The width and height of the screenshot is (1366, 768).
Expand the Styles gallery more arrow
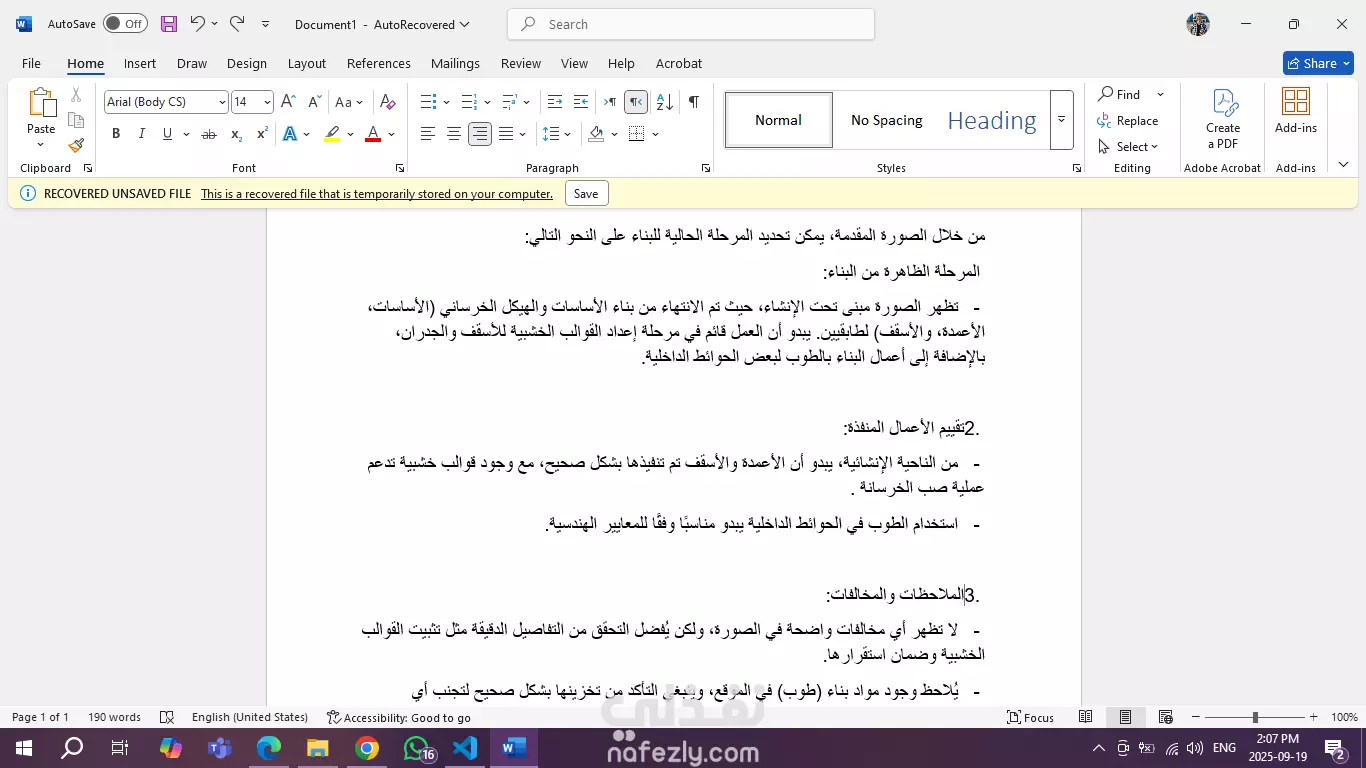pos(1061,120)
